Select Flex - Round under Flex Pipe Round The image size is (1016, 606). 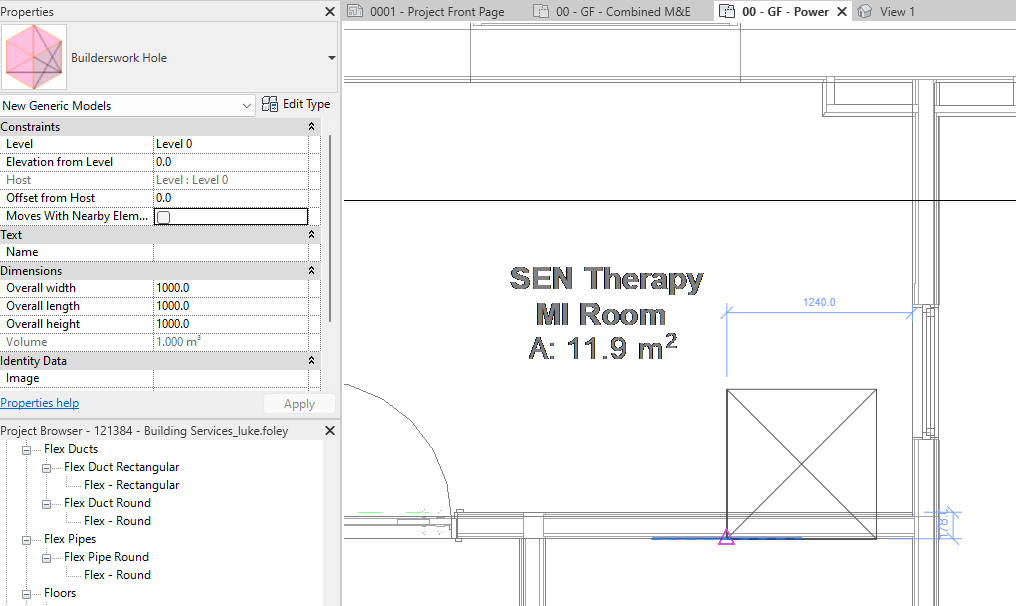[117, 575]
